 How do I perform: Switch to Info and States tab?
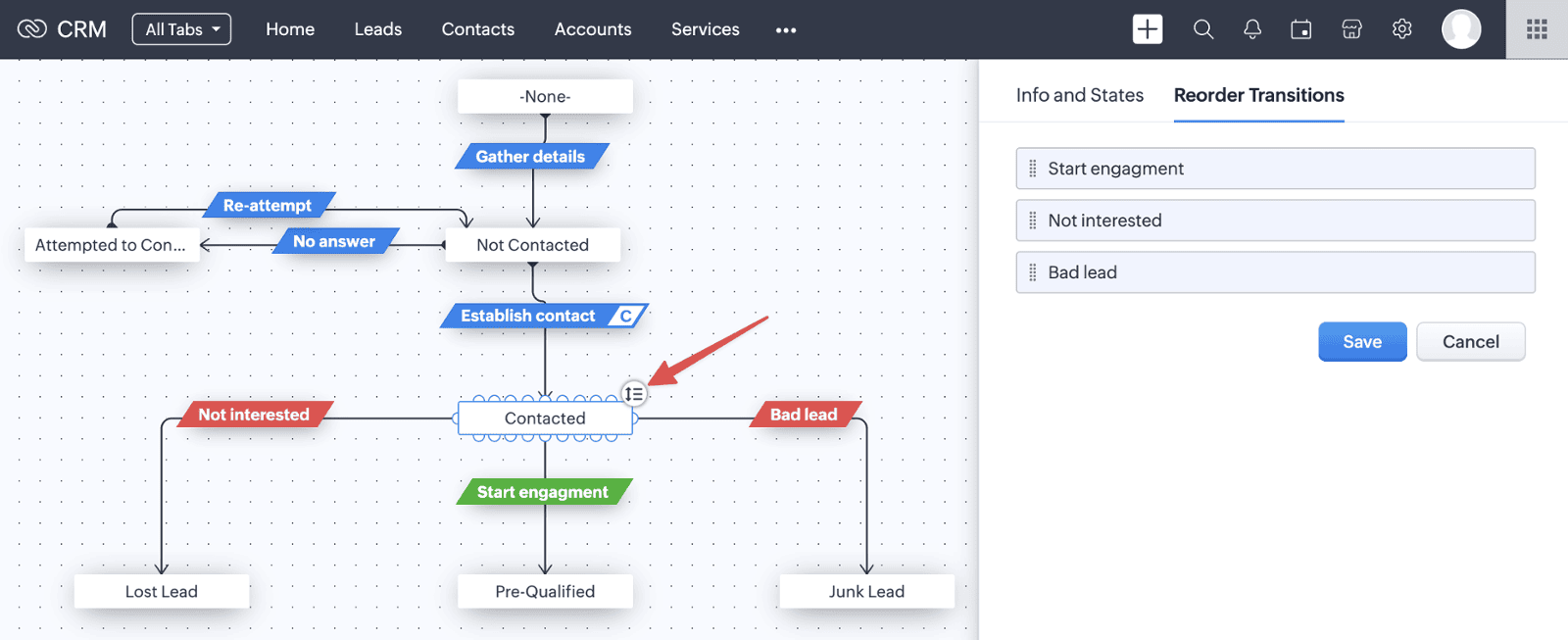pos(1080,95)
